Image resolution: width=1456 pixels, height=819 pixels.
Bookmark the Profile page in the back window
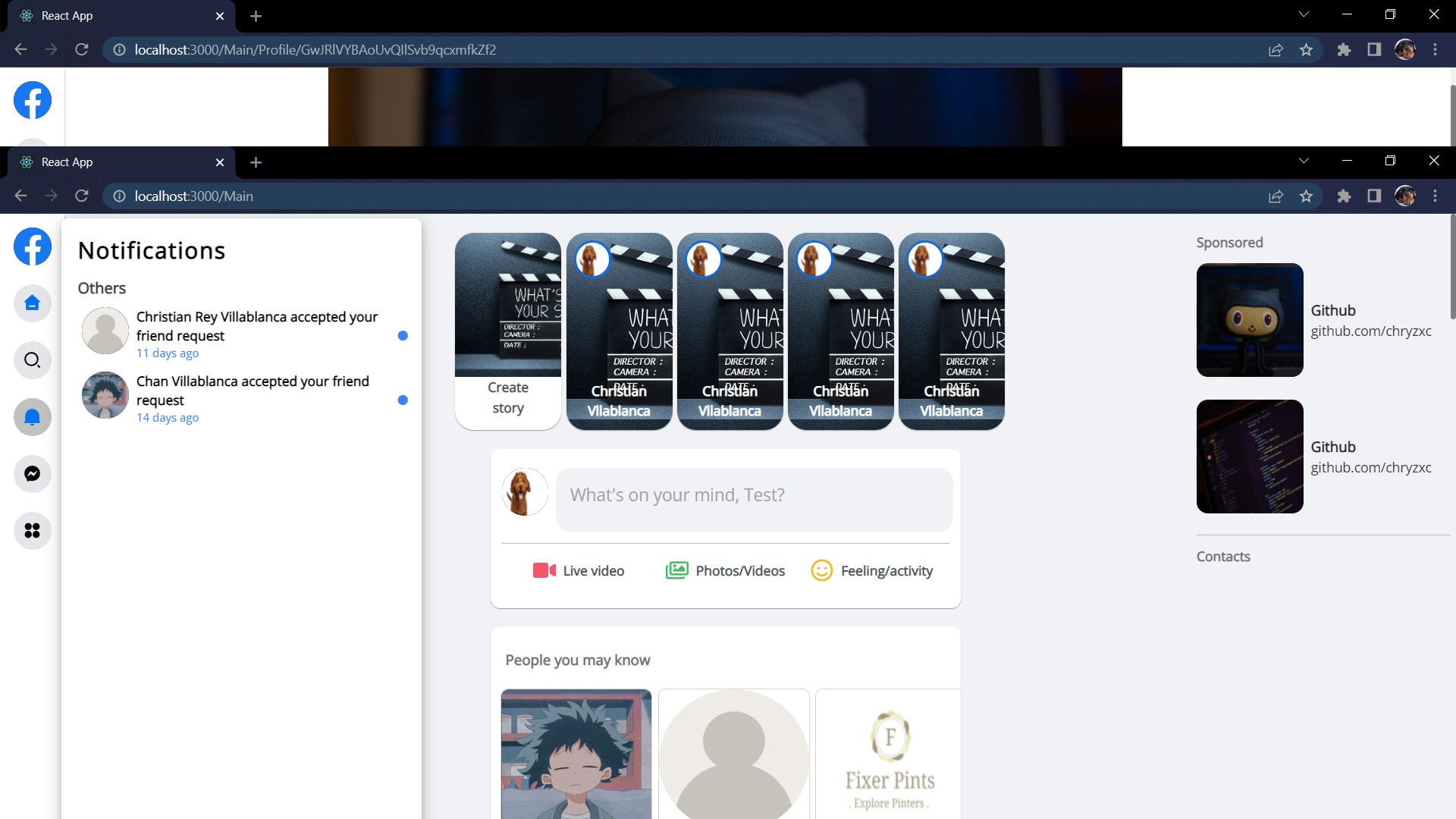tap(1306, 49)
